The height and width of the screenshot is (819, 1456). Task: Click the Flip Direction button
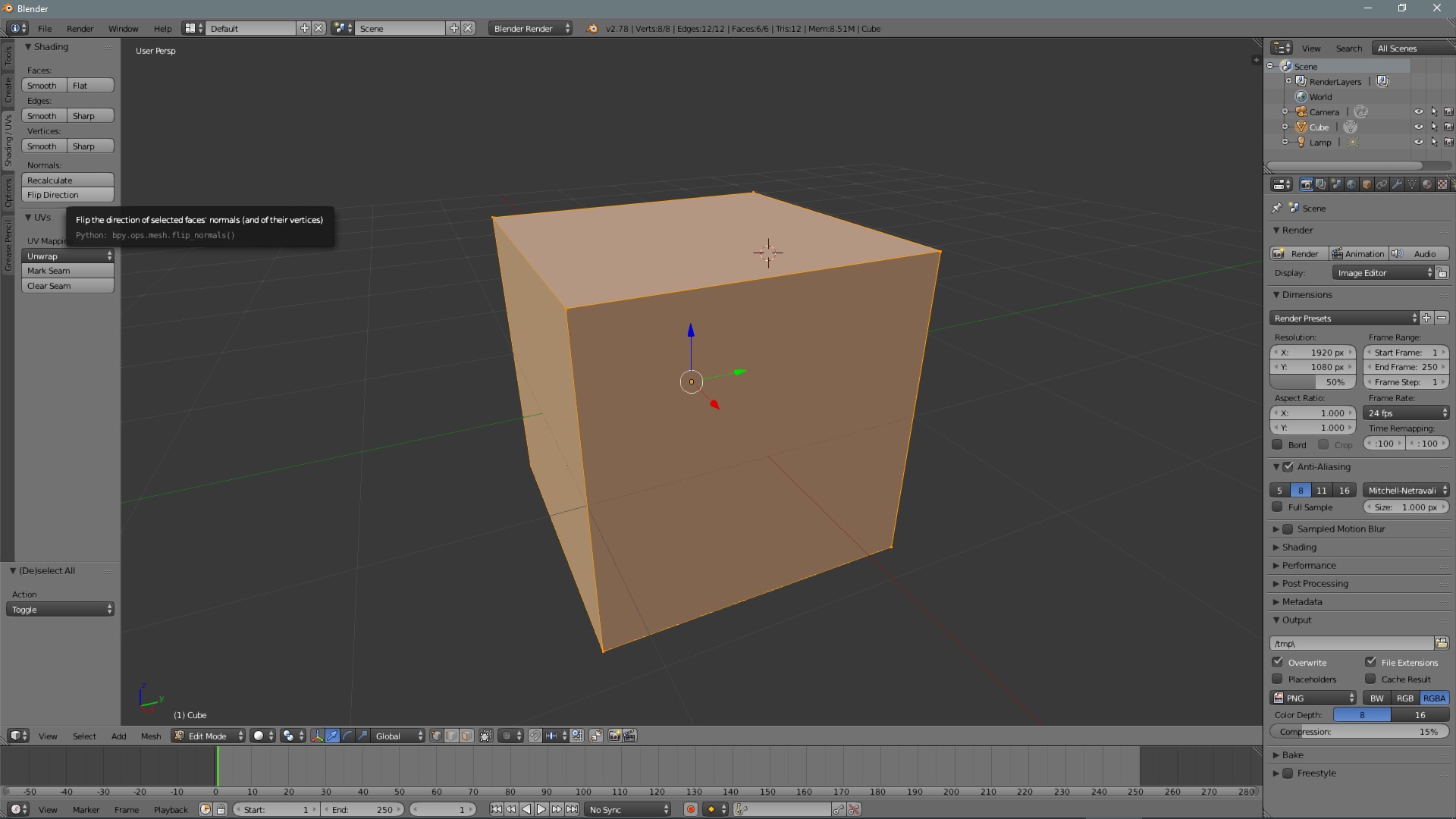pos(67,195)
